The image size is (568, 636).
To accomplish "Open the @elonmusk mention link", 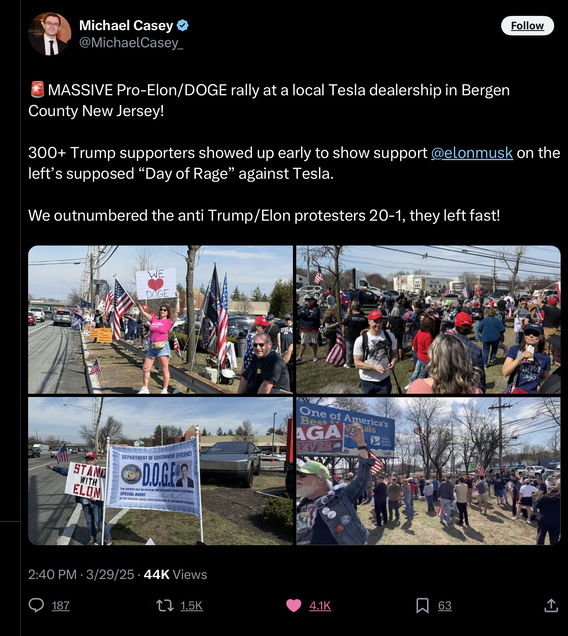I will click(x=472, y=153).
